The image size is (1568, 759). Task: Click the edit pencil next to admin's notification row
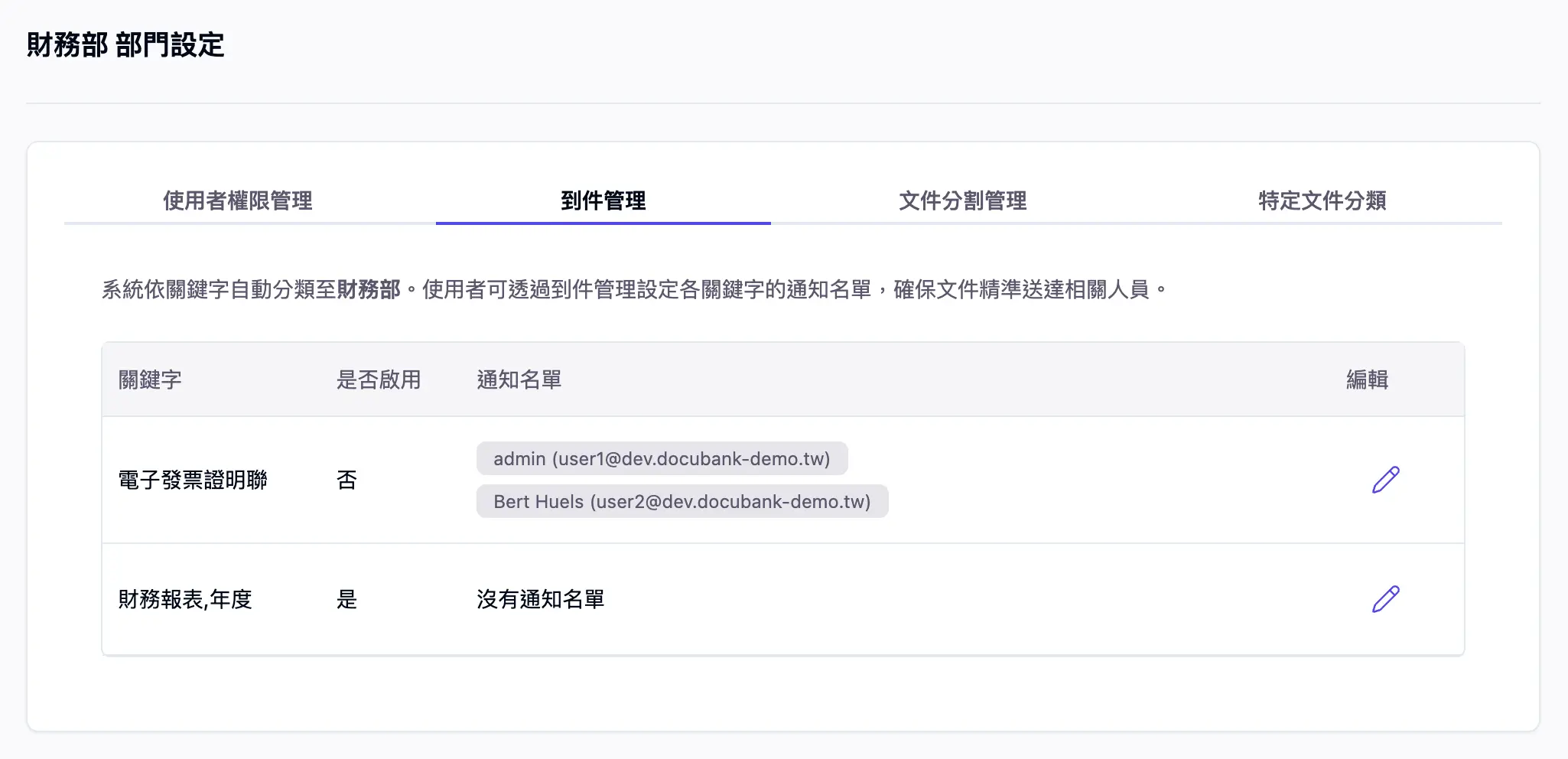[x=1384, y=479]
